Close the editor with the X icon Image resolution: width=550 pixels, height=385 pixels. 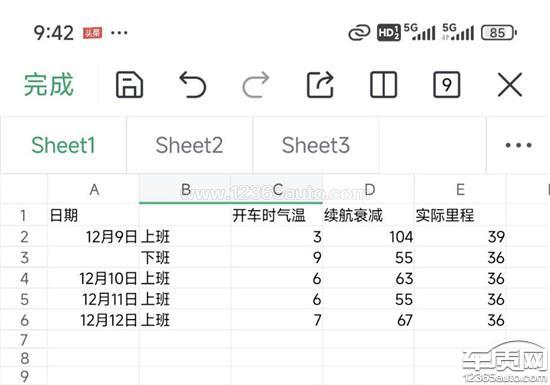point(510,85)
